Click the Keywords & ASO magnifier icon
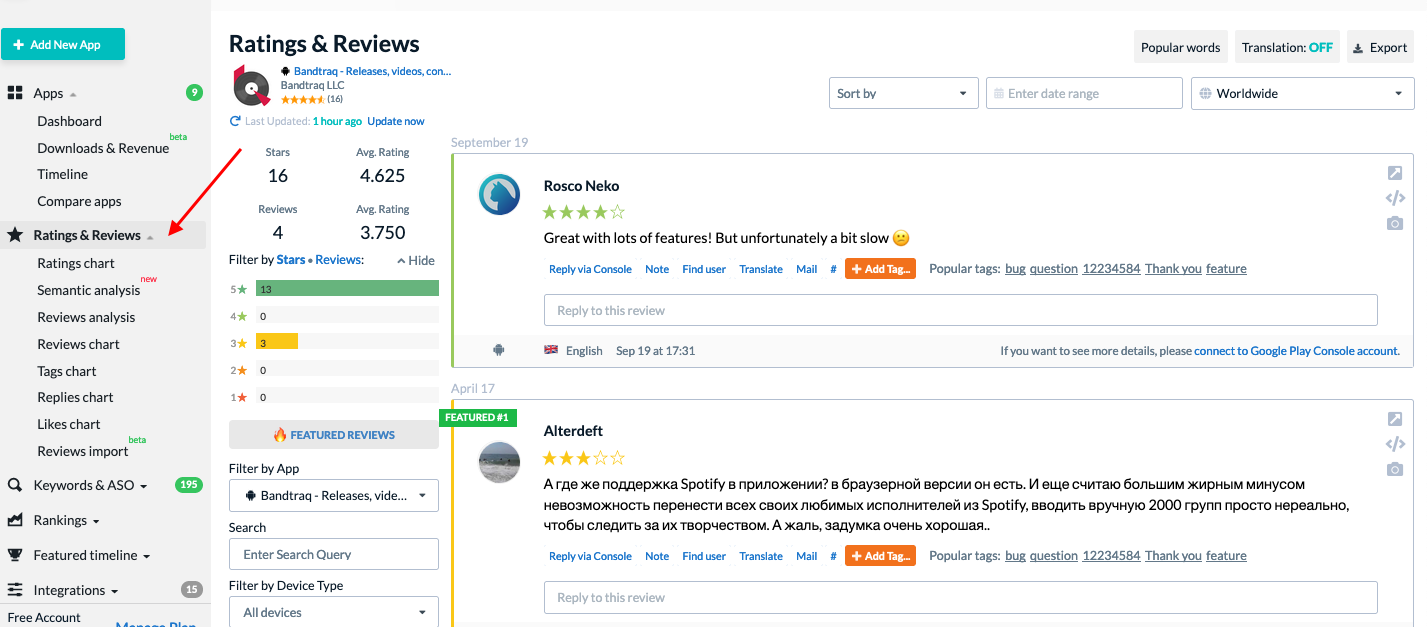This screenshot has width=1427, height=627. 15,485
